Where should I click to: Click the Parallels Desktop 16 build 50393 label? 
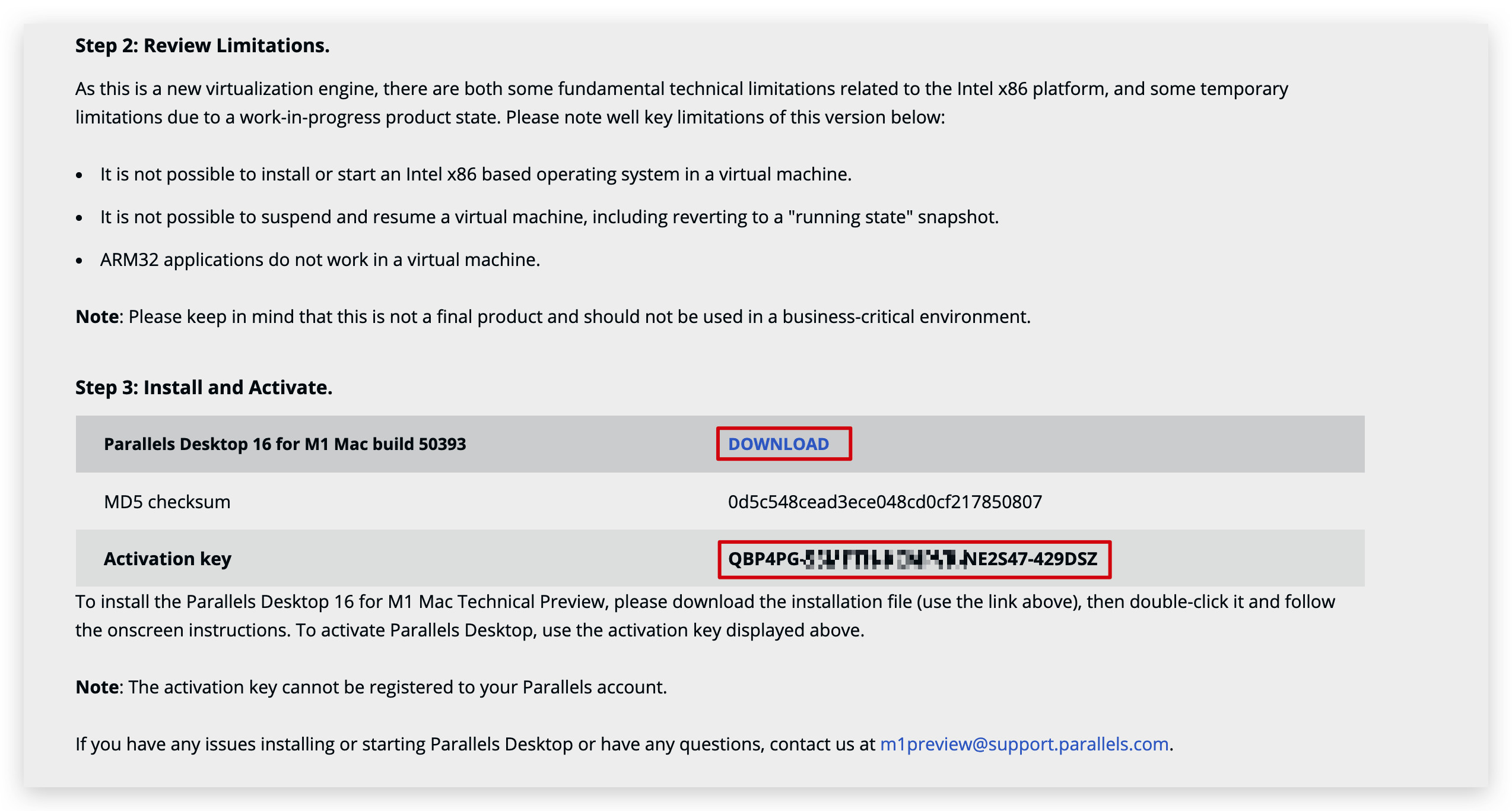tap(285, 444)
